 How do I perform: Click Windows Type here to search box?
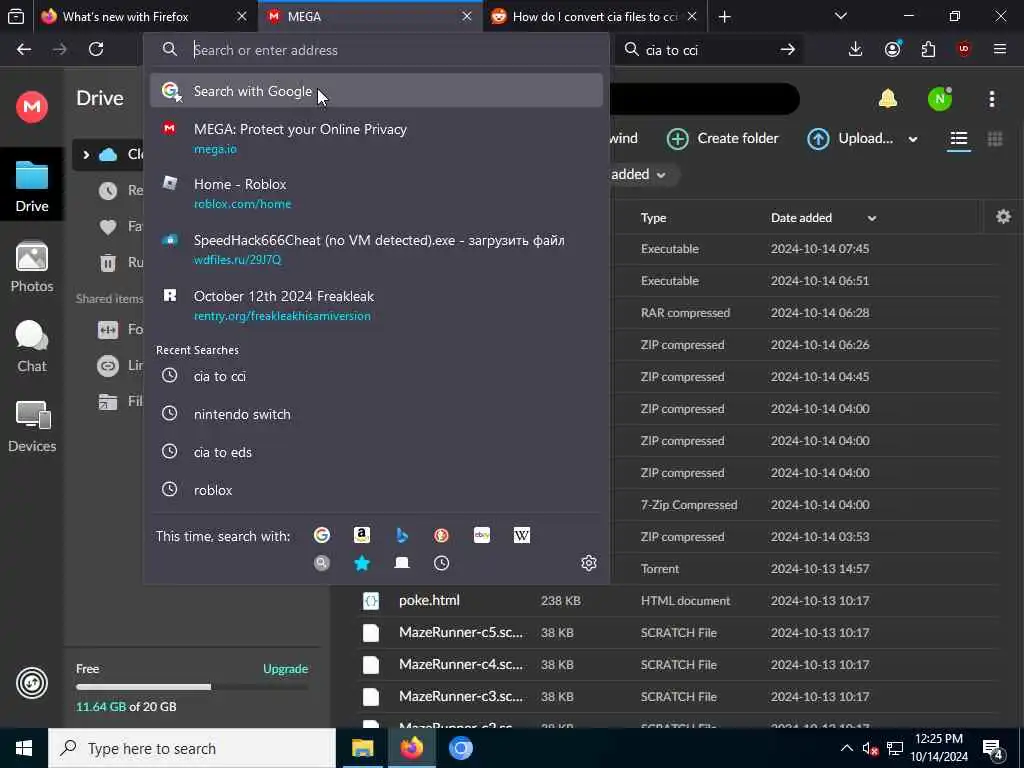(192, 748)
